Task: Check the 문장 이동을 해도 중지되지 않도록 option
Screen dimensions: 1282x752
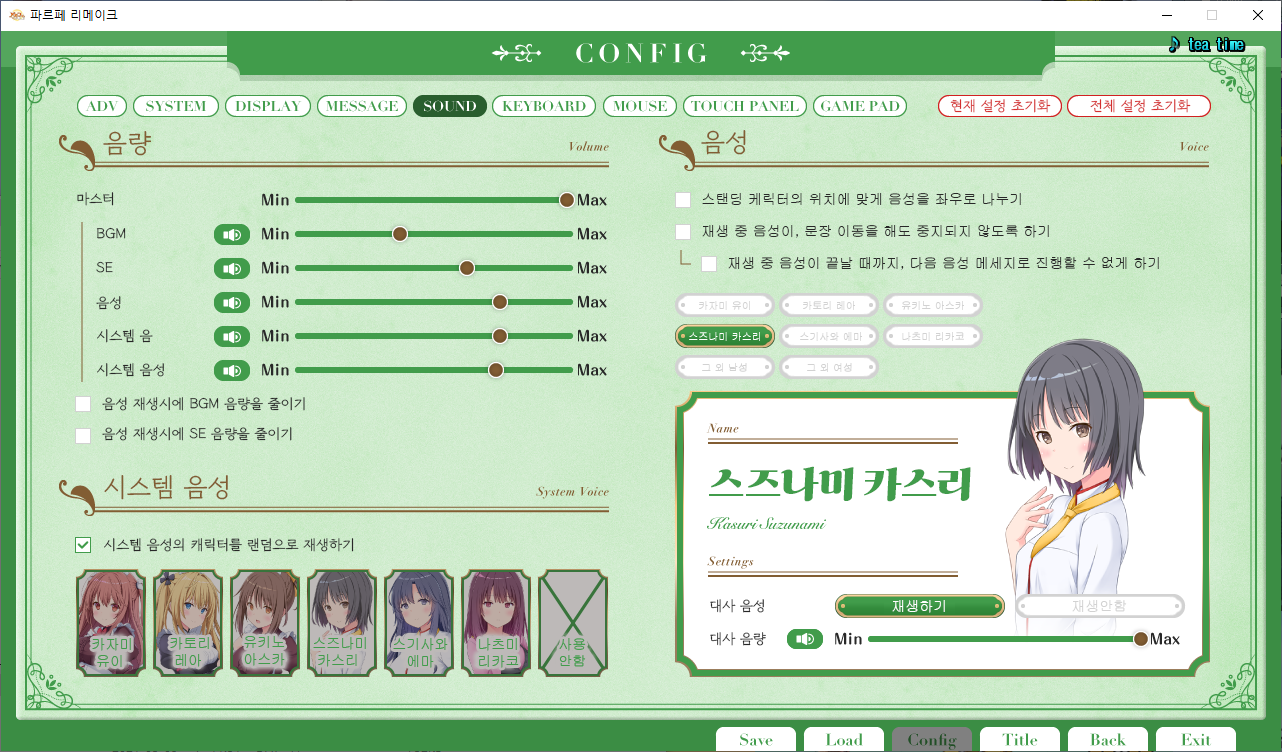Action: pyautogui.click(x=683, y=232)
